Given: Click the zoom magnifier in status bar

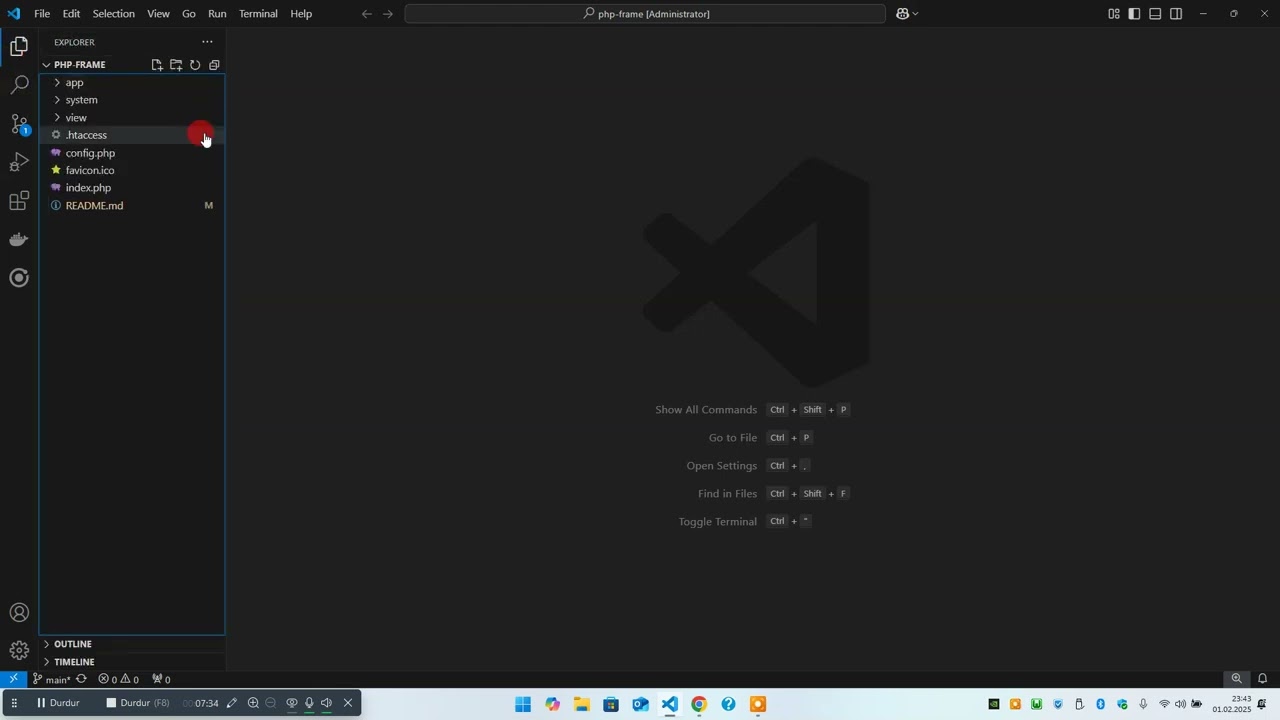Looking at the screenshot, I should click(x=1237, y=679).
